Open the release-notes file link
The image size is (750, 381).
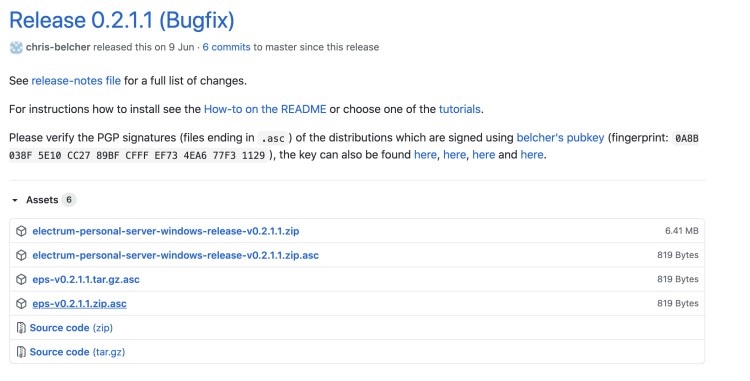click(x=76, y=81)
